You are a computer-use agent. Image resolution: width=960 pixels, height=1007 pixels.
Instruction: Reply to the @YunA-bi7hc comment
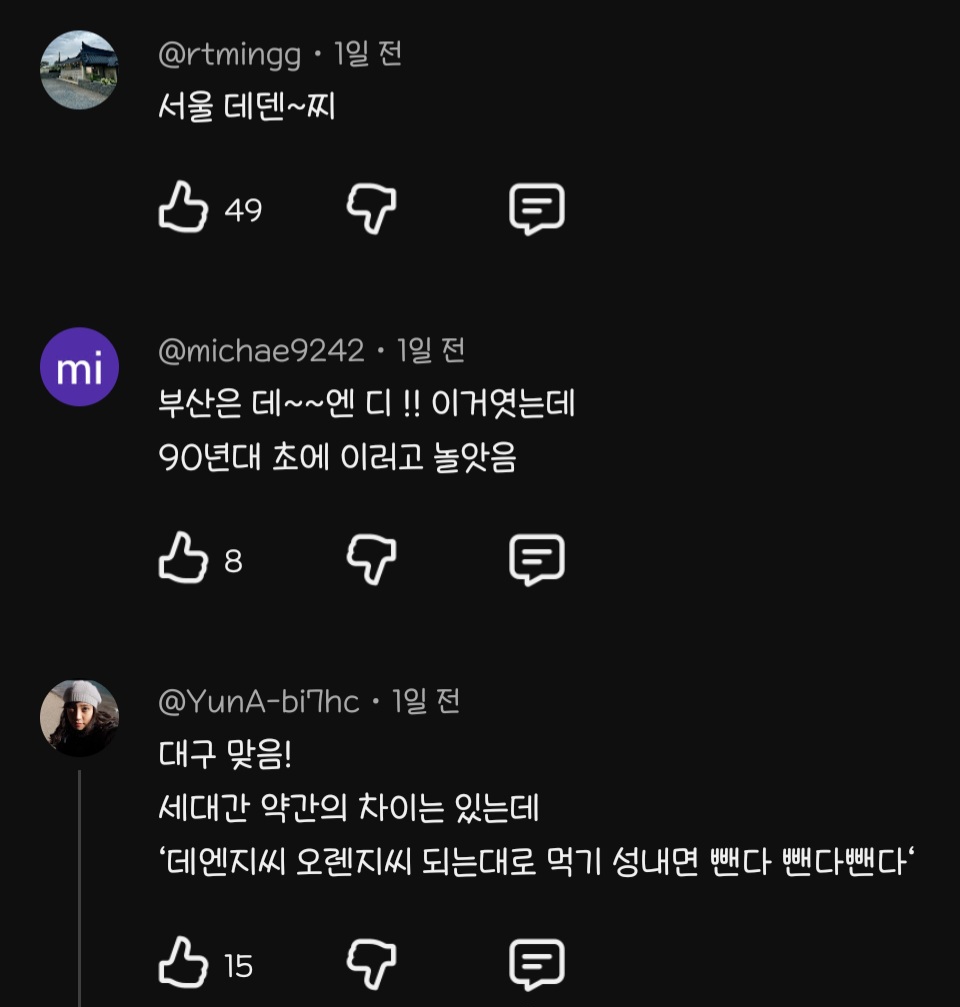coord(537,965)
